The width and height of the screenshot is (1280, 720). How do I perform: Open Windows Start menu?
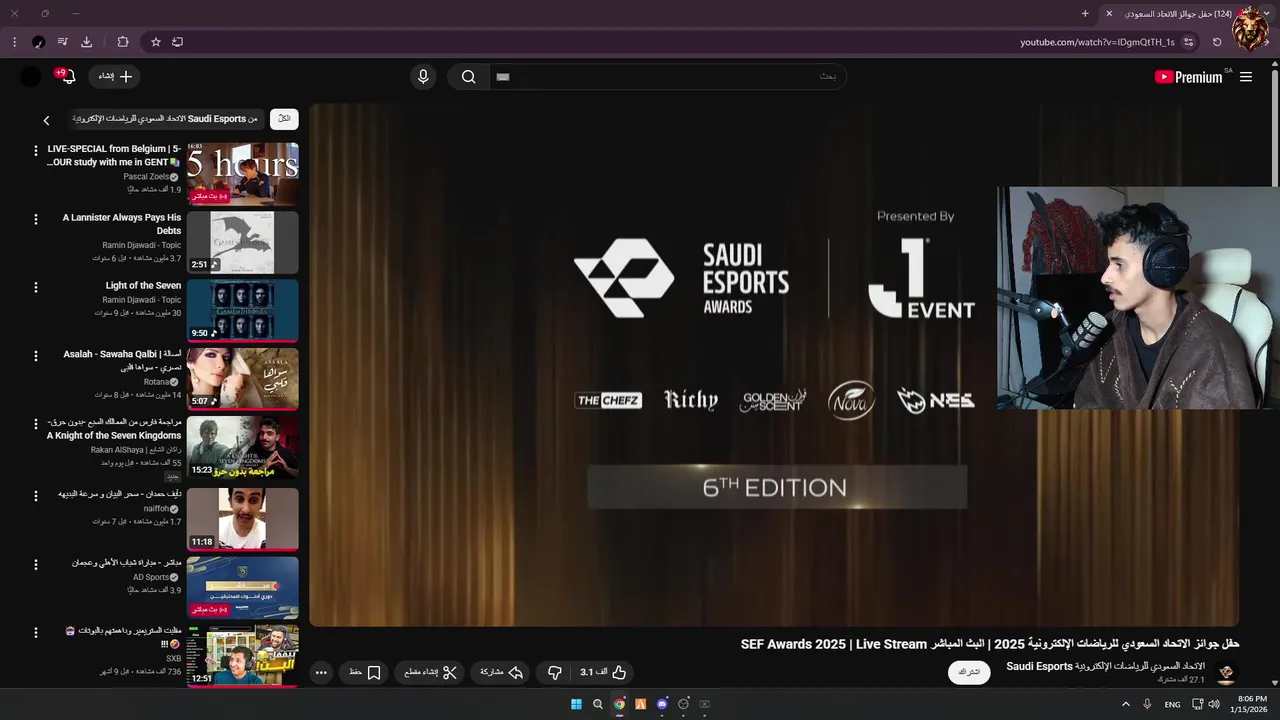click(576, 704)
